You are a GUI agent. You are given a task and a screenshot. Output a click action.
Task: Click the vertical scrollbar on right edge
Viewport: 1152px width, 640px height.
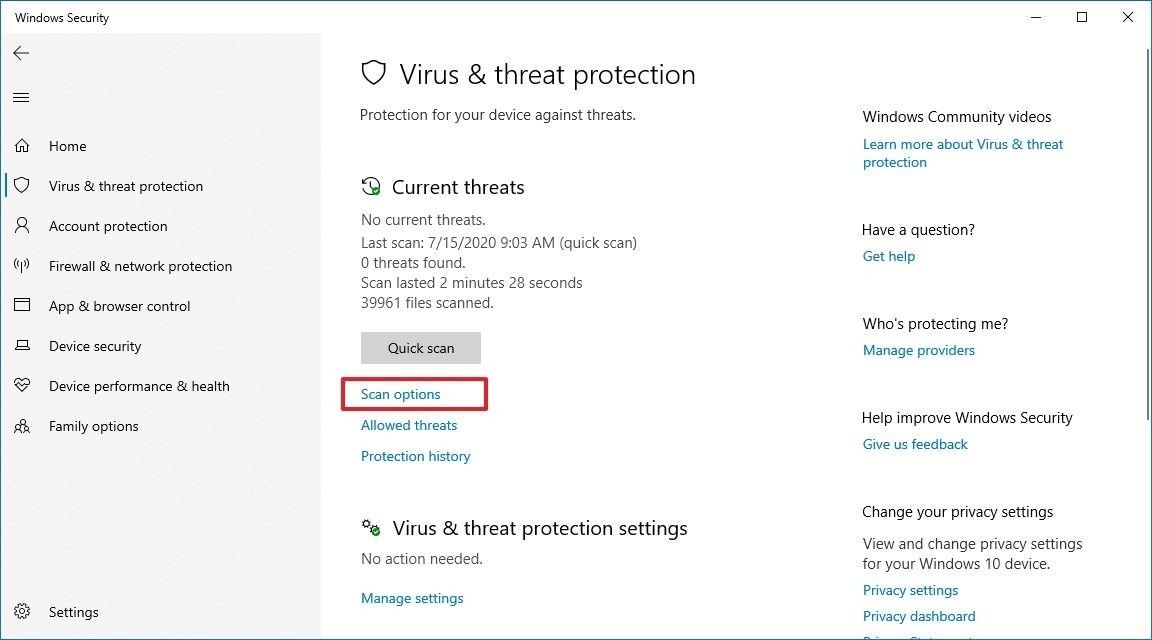pos(1148,235)
